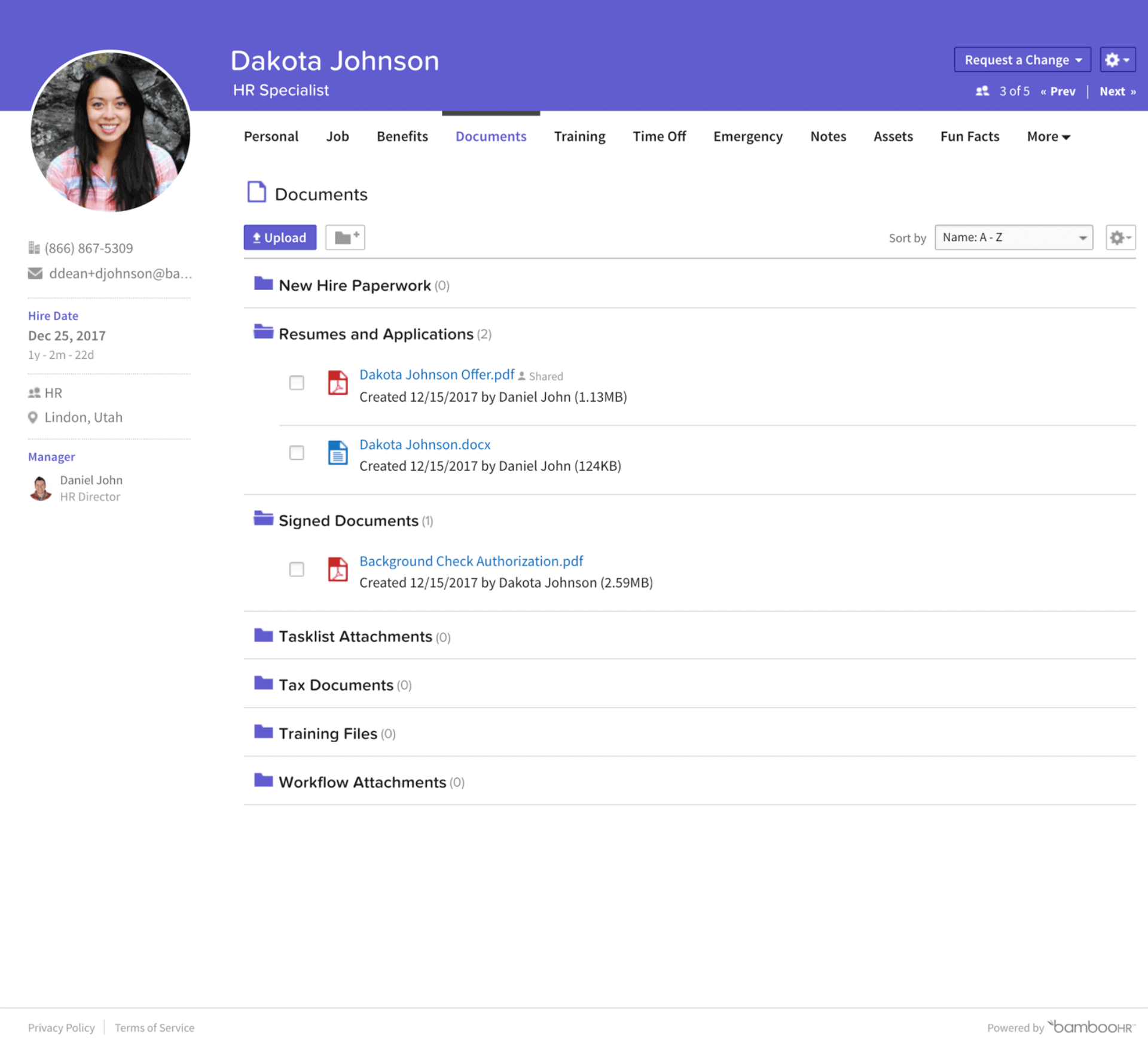Viewport: 1148px width, 1062px height.
Task: Click the New Hire Paperwork folder icon
Action: pyautogui.click(x=263, y=283)
